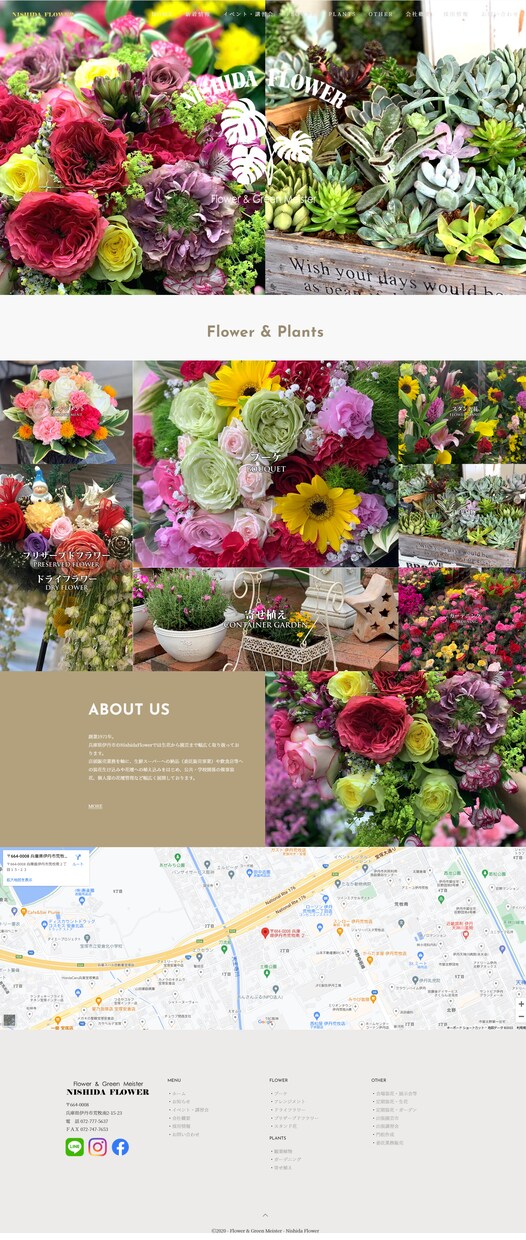Zoom in the map with the plus button
The image size is (526, 1240).
pos(520,1004)
